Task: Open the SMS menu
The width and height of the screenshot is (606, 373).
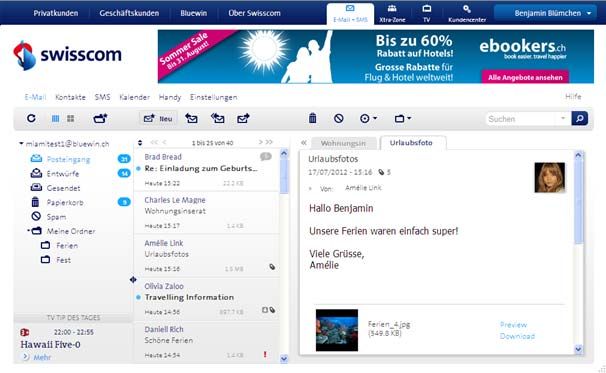Action: pos(102,97)
